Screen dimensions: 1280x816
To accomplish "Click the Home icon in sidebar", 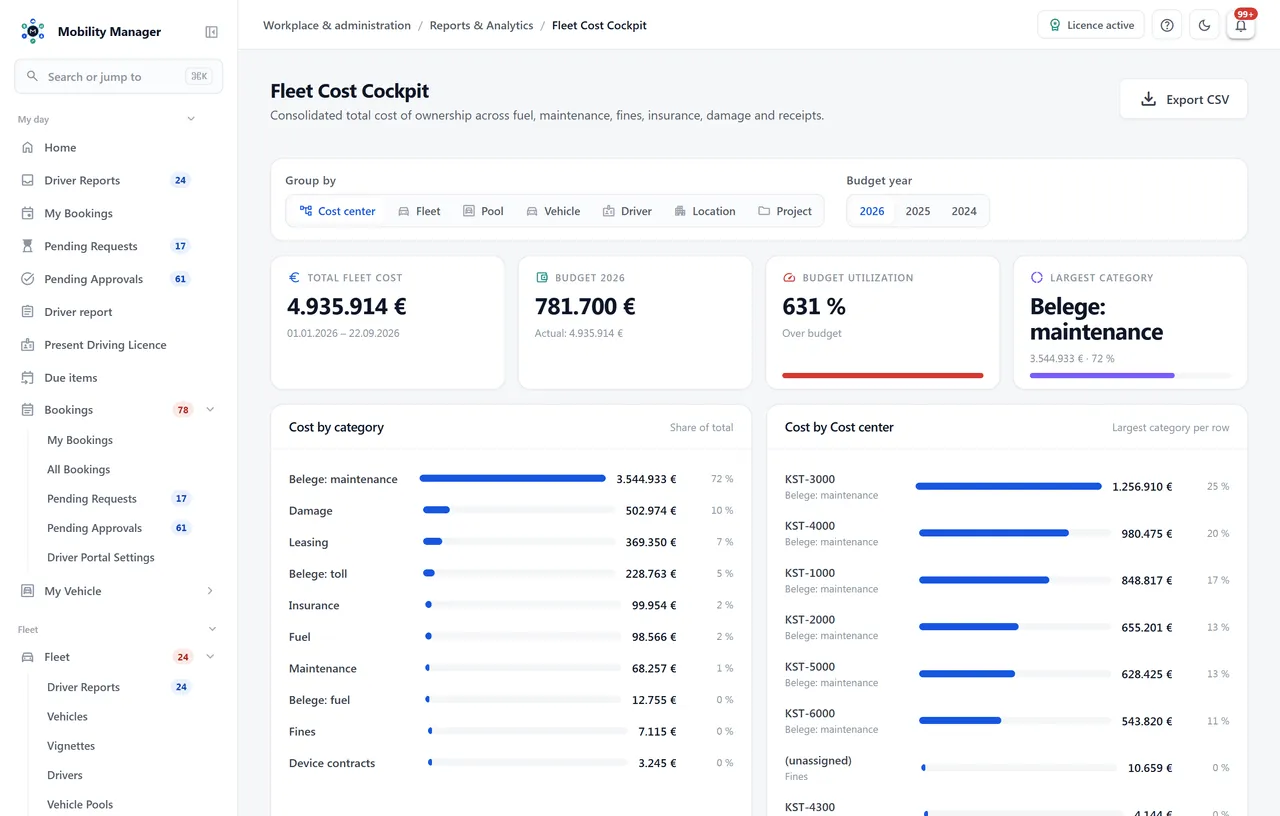I will click(27, 147).
